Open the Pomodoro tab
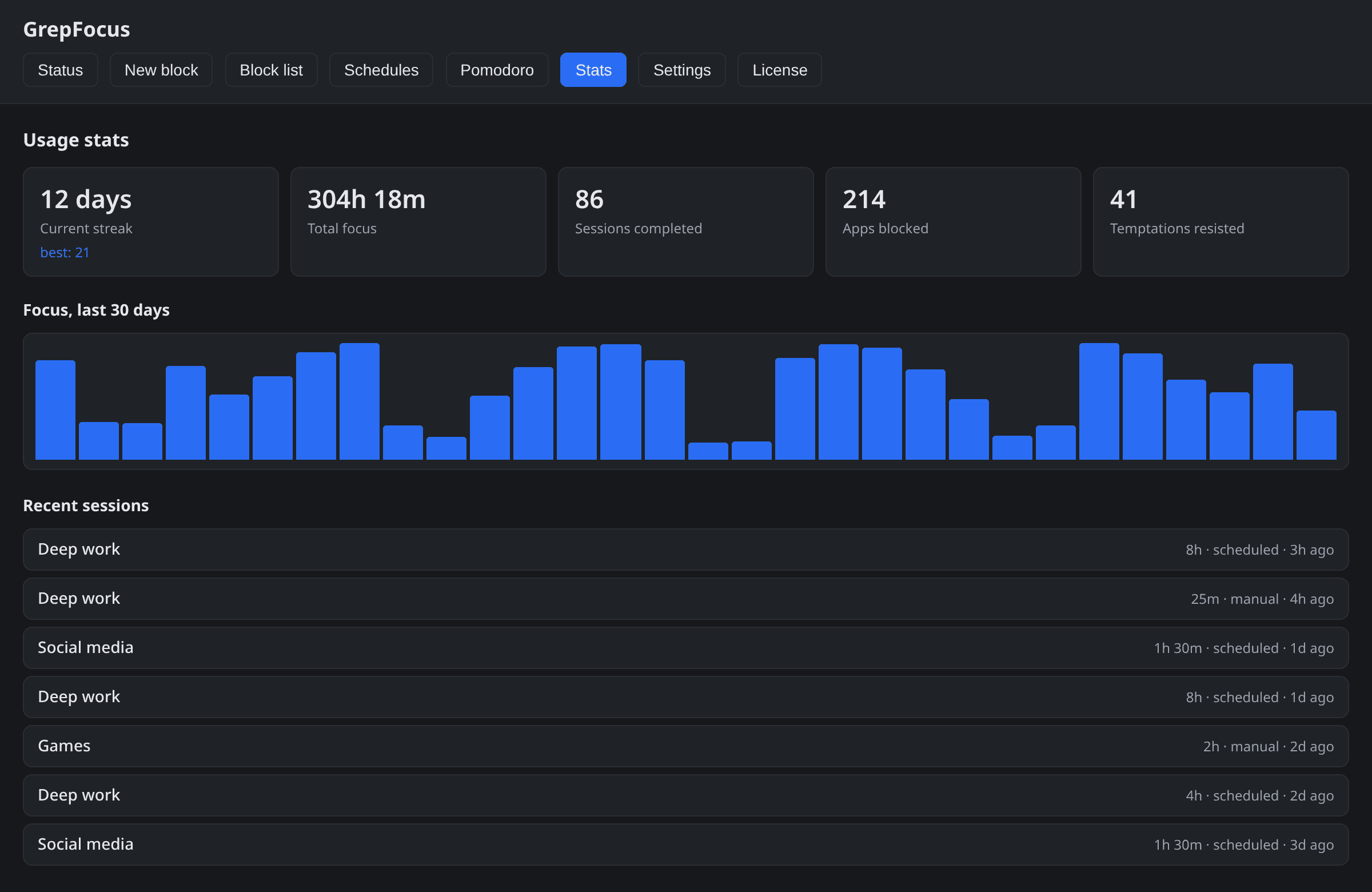This screenshot has height=892, width=1372. click(x=497, y=70)
